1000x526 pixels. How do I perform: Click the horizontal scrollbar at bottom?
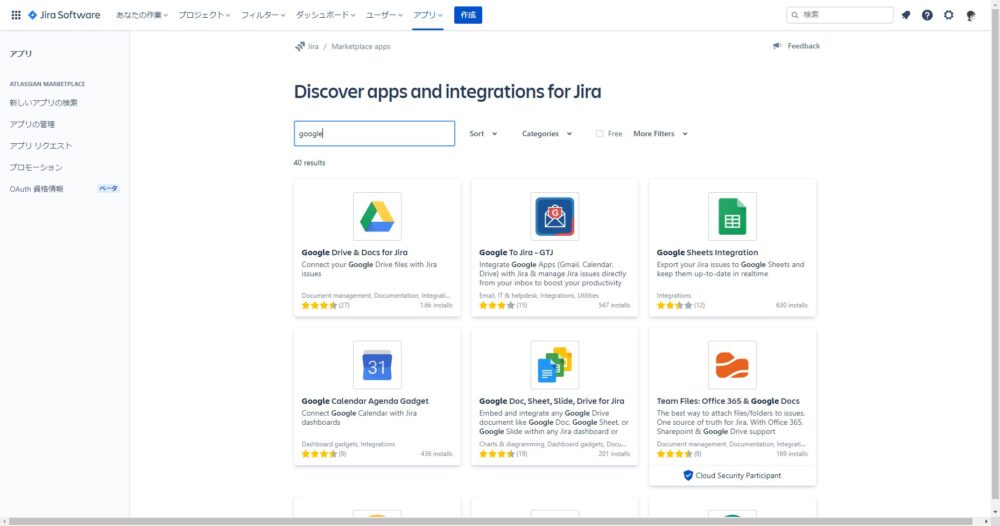[491, 522]
